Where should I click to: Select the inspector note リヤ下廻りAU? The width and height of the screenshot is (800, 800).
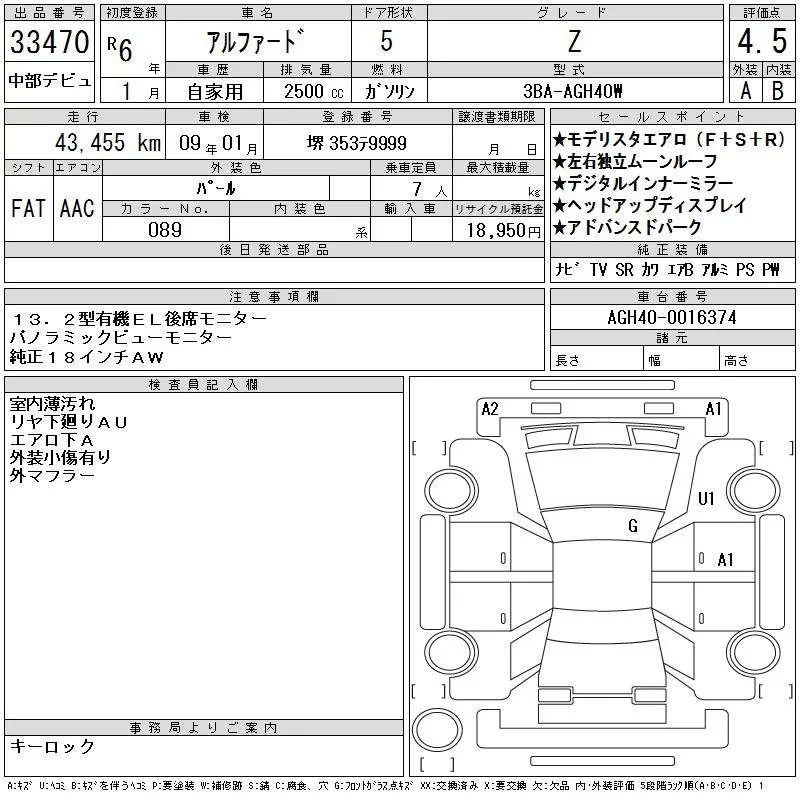pos(68,422)
